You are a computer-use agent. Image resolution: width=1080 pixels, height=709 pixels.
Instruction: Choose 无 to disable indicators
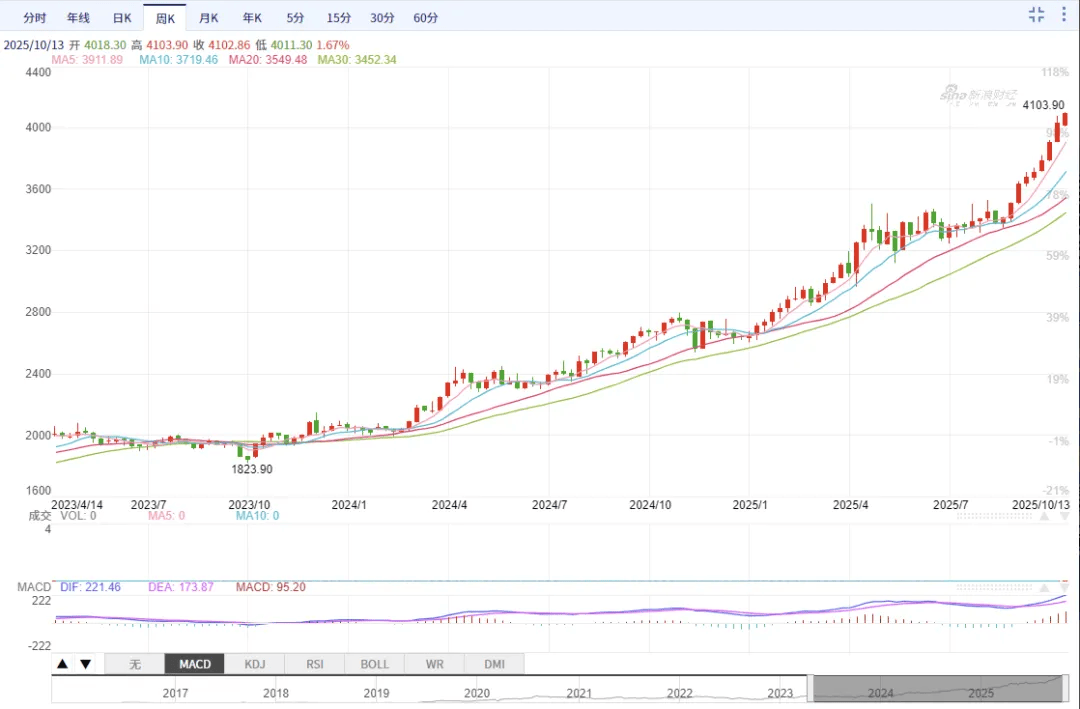tap(135, 664)
